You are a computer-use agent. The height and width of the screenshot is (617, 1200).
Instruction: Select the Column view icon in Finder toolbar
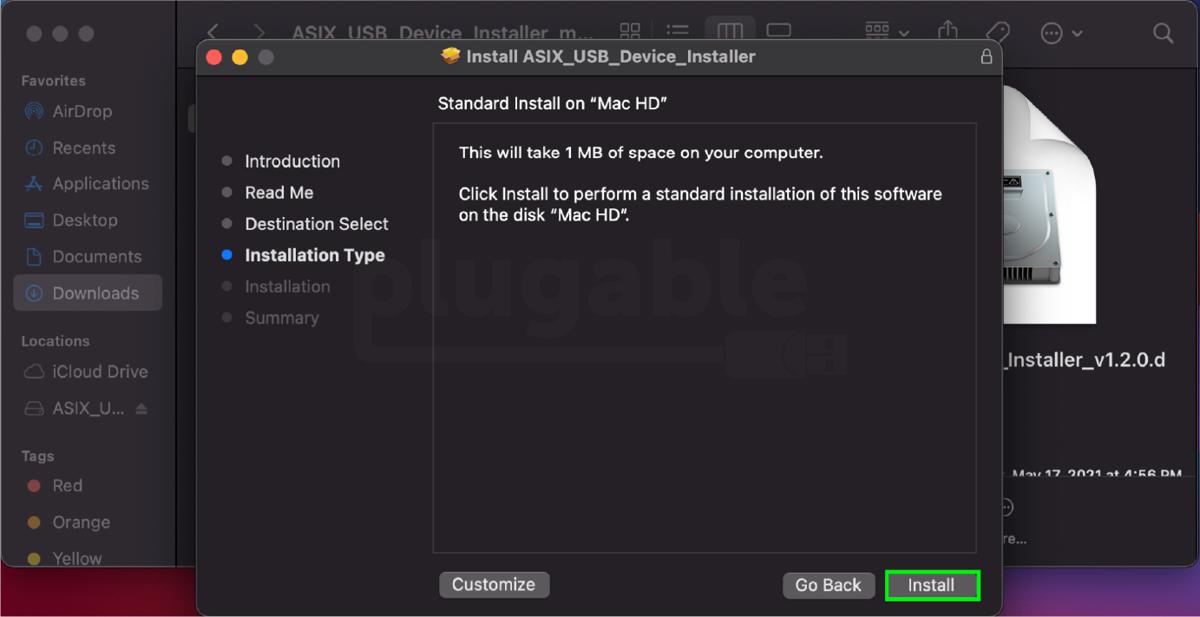730,31
